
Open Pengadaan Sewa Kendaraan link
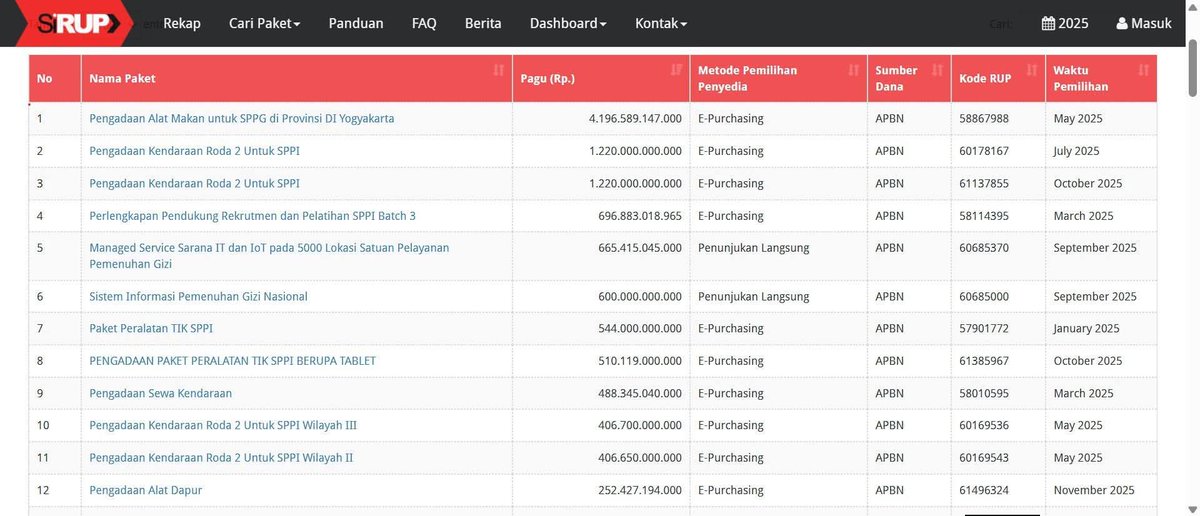[x=160, y=393]
